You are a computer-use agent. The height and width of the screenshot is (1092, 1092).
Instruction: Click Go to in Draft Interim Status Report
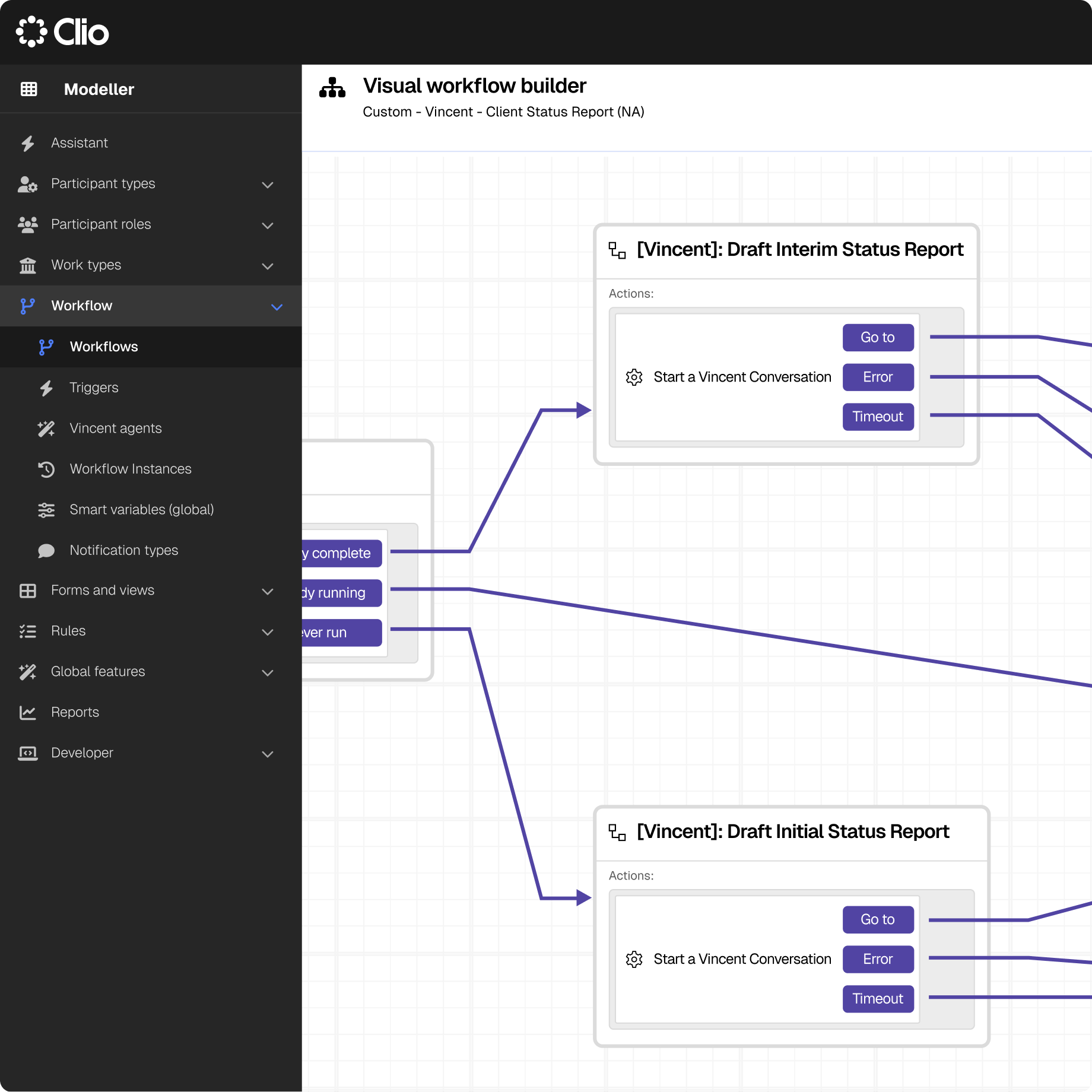878,337
